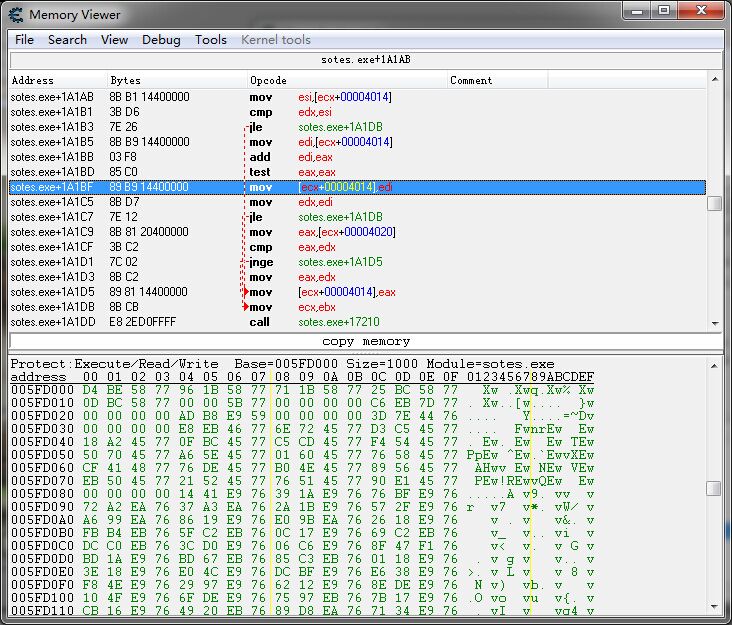Viewport: 732px width, 625px height.
Task: Open the Debug menu
Action: pyautogui.click(x=161, y=40)
